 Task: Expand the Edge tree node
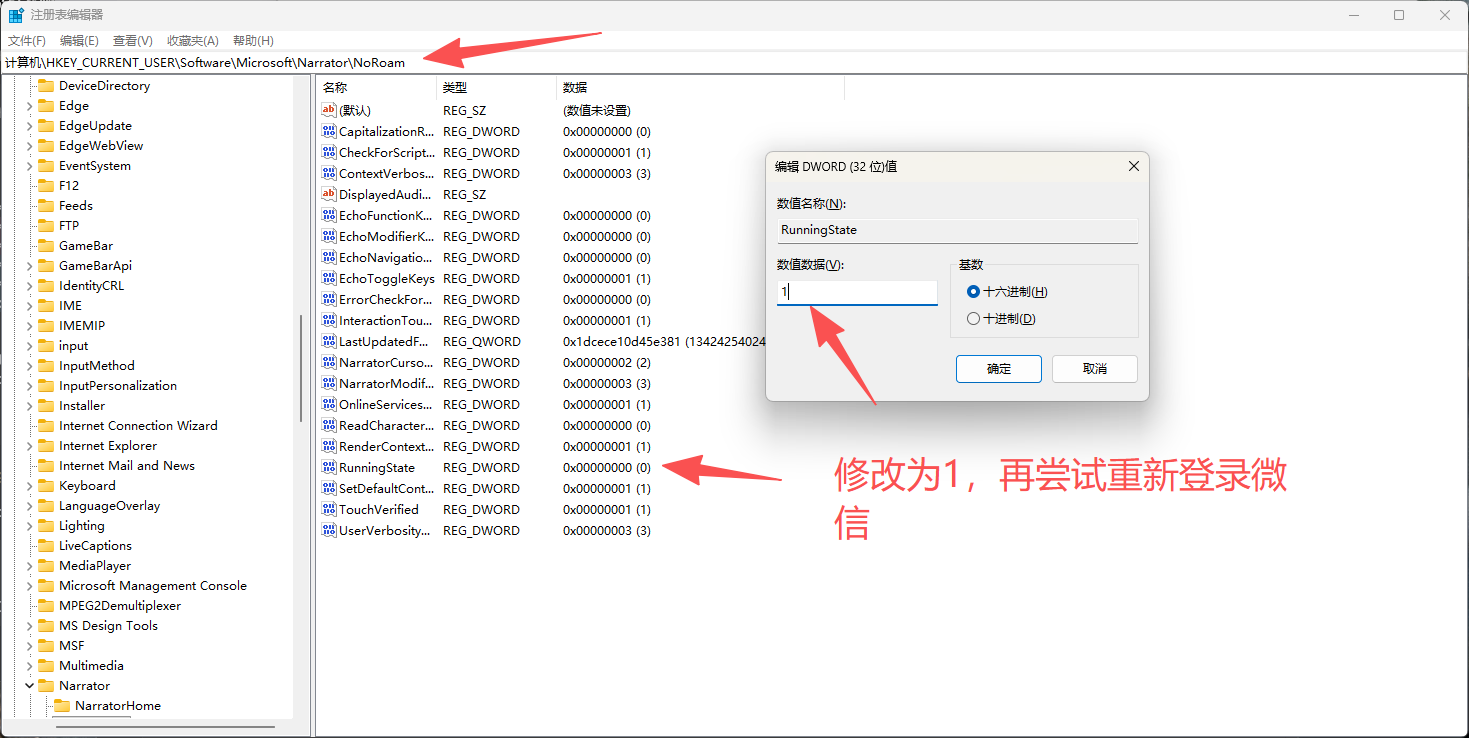tap(29, 105)
